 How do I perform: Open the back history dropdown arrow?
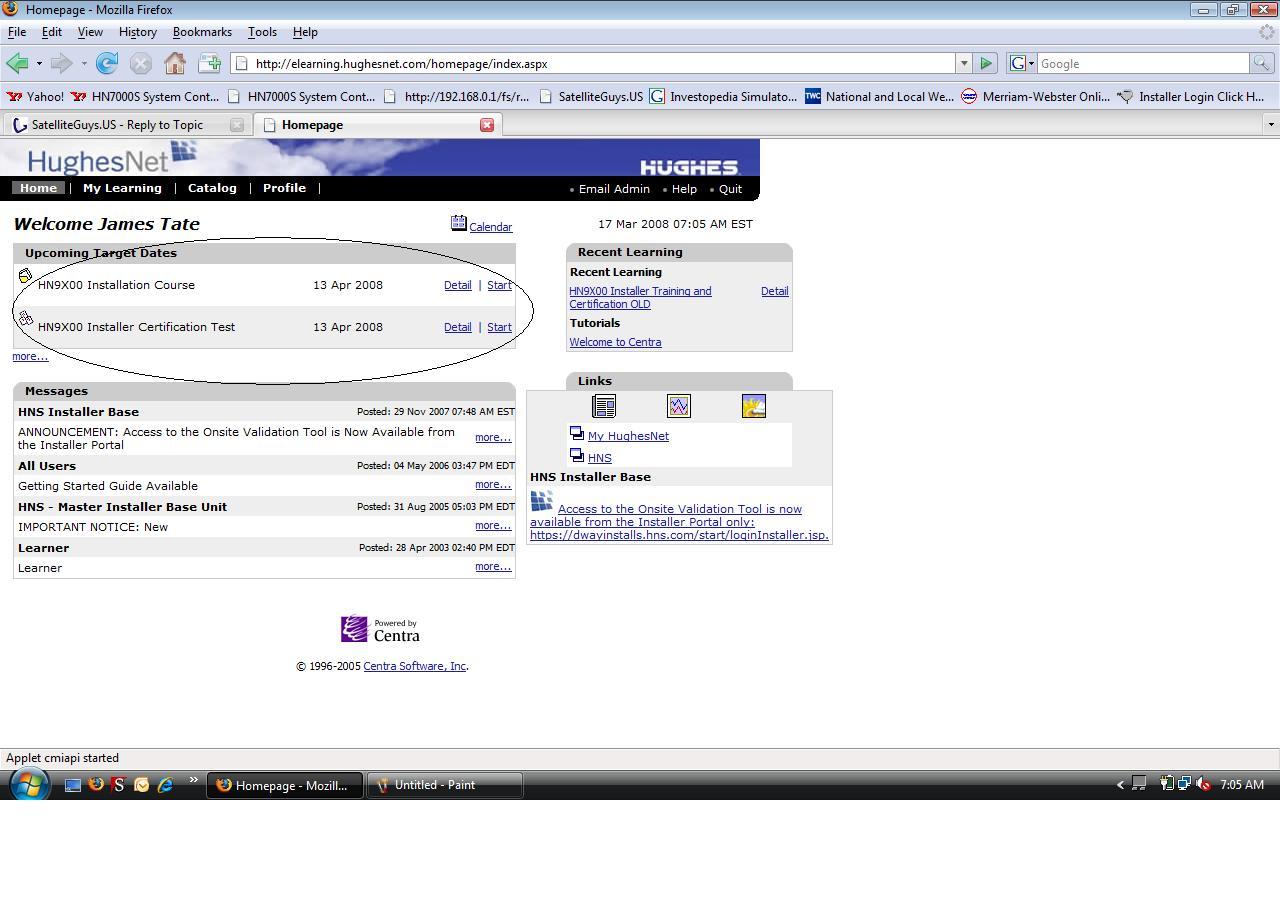39,63
